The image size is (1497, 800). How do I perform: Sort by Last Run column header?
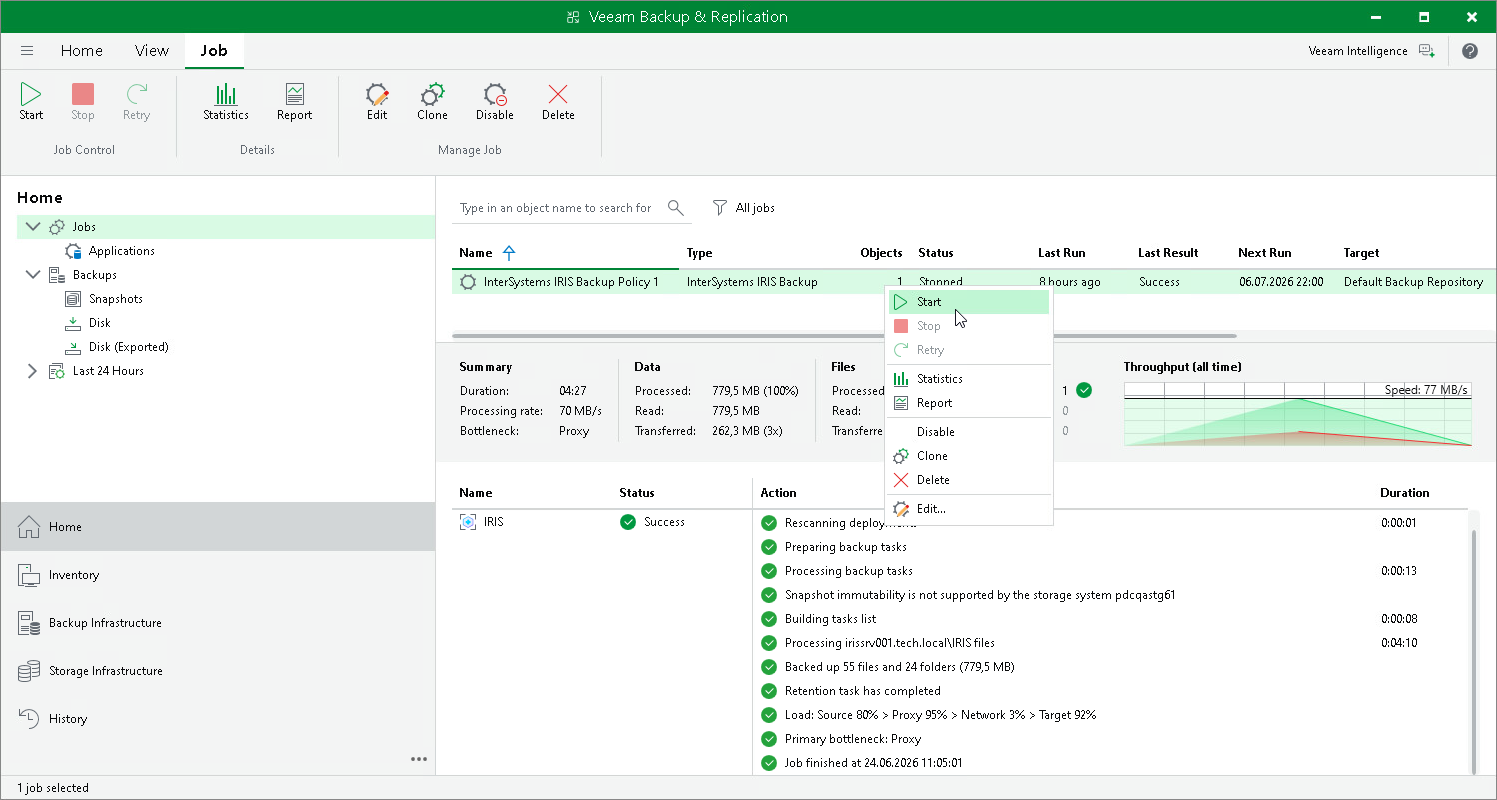point(1062,253)
